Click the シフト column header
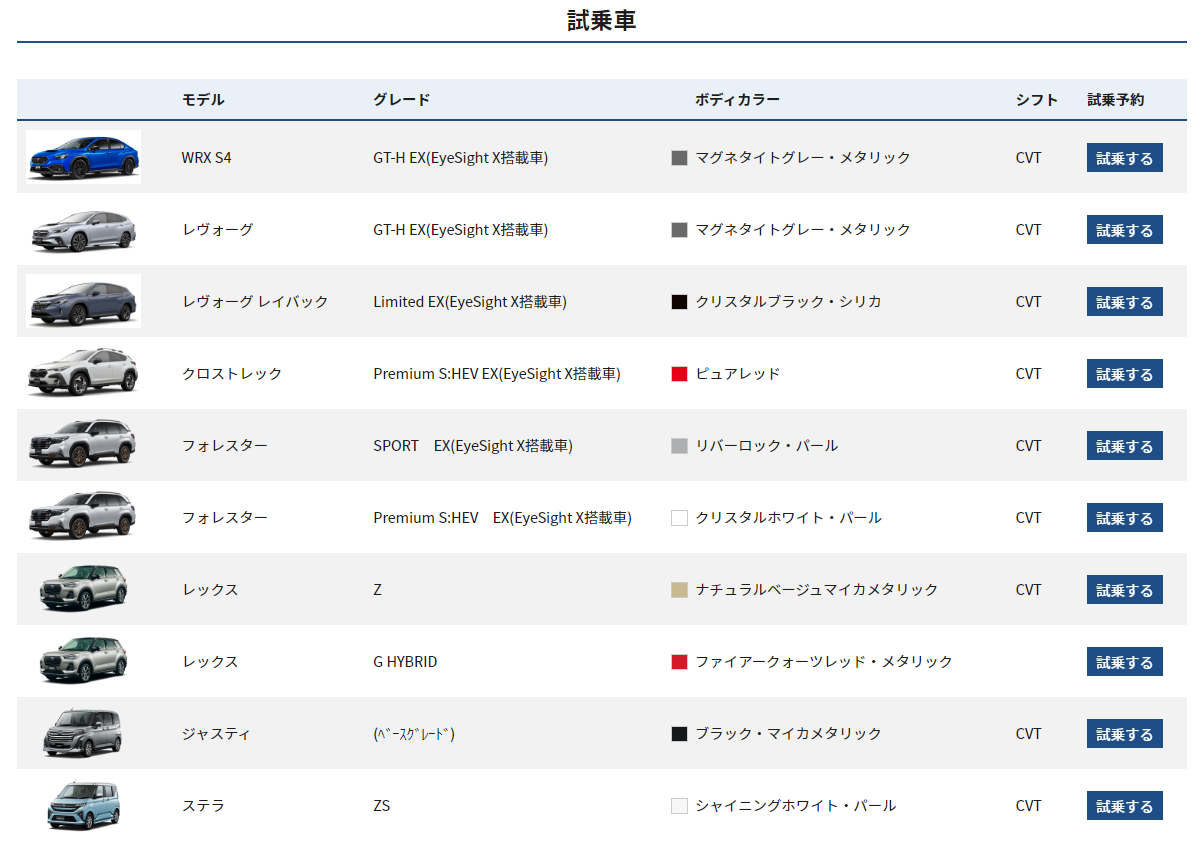Viewport: 1204px width, 862px height. point(1037,100)
